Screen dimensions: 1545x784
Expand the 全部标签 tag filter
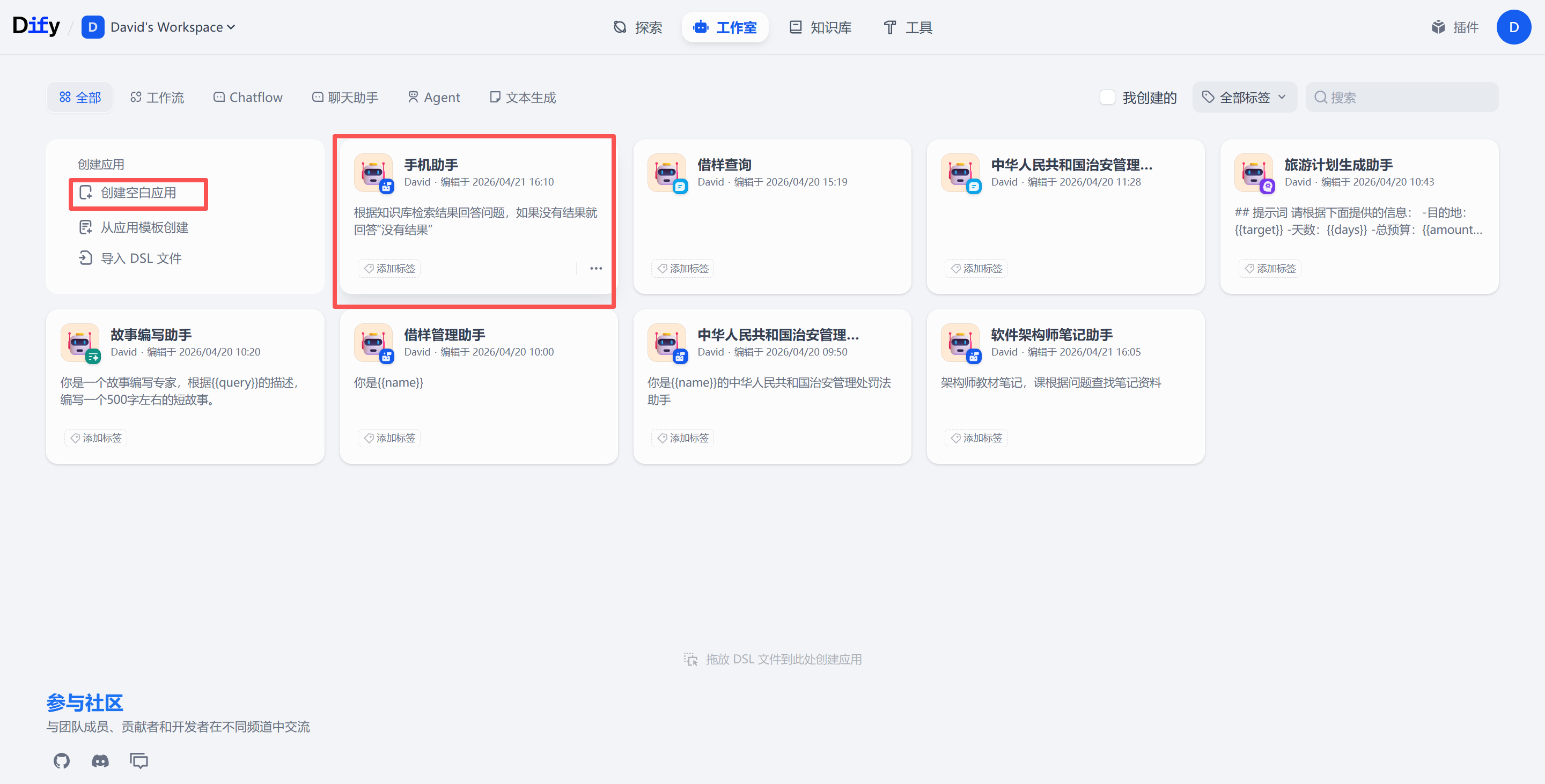pyautogui.click(x=1245, y=97)
